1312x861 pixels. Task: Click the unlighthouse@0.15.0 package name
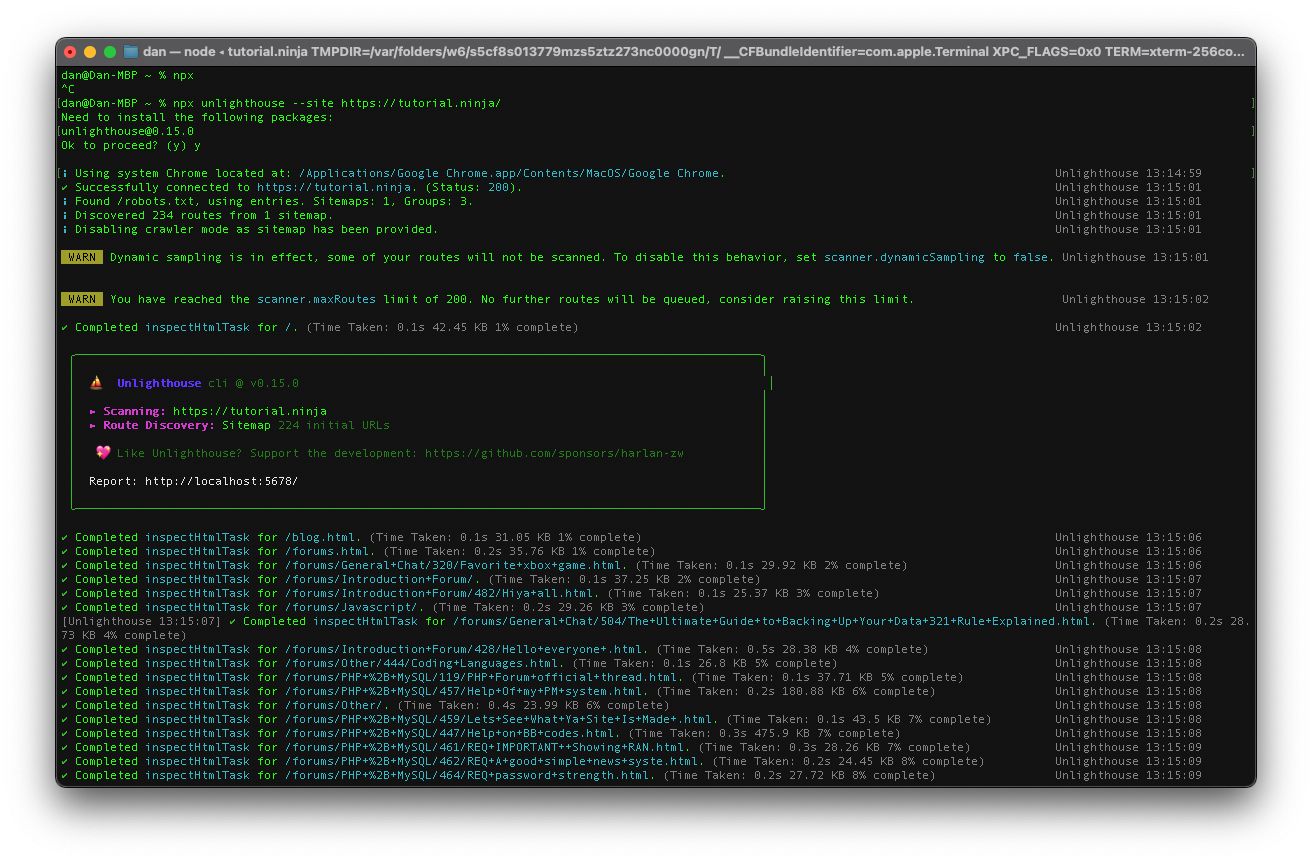tap(128, 131)
